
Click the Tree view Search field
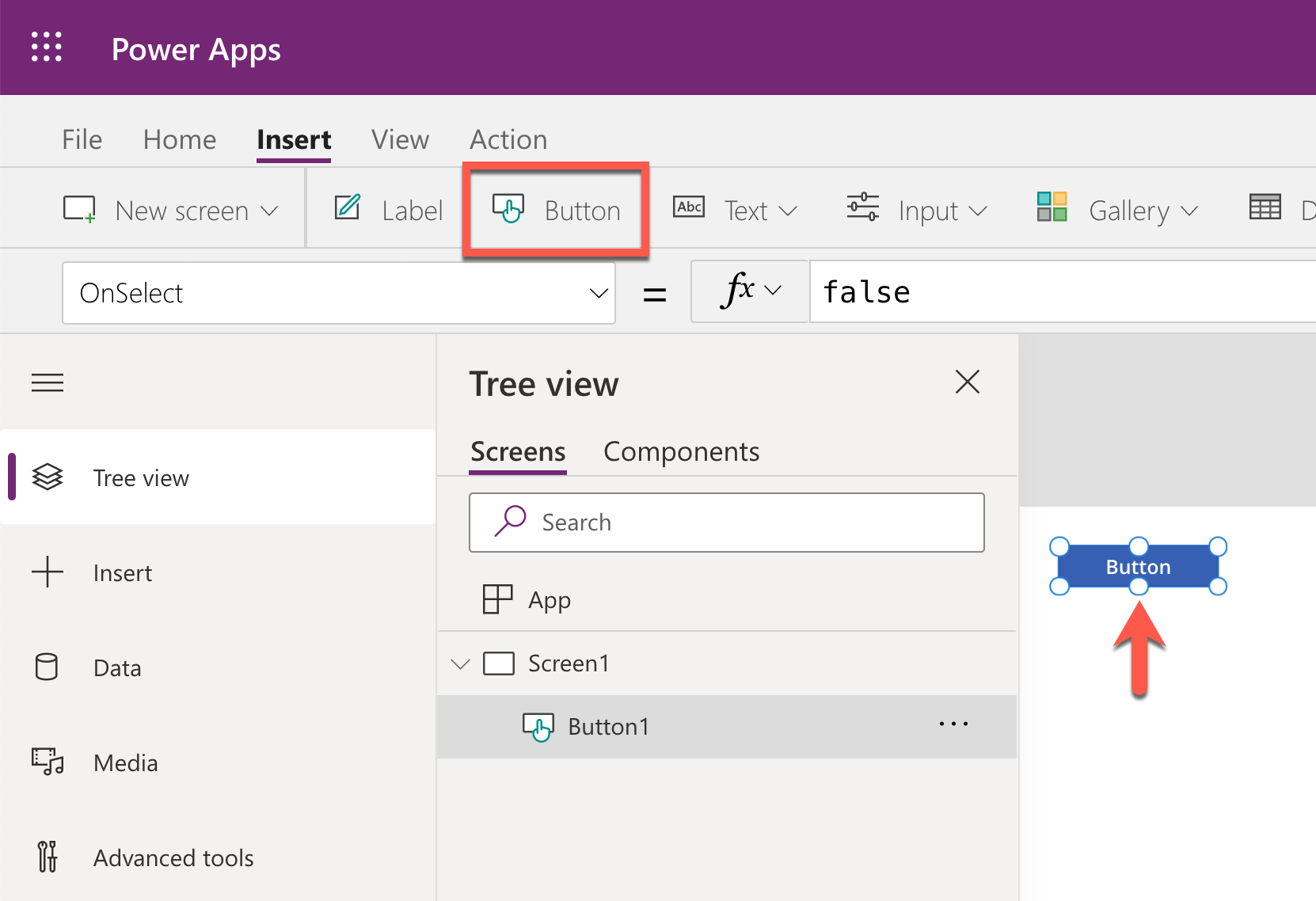coord(727,523)
